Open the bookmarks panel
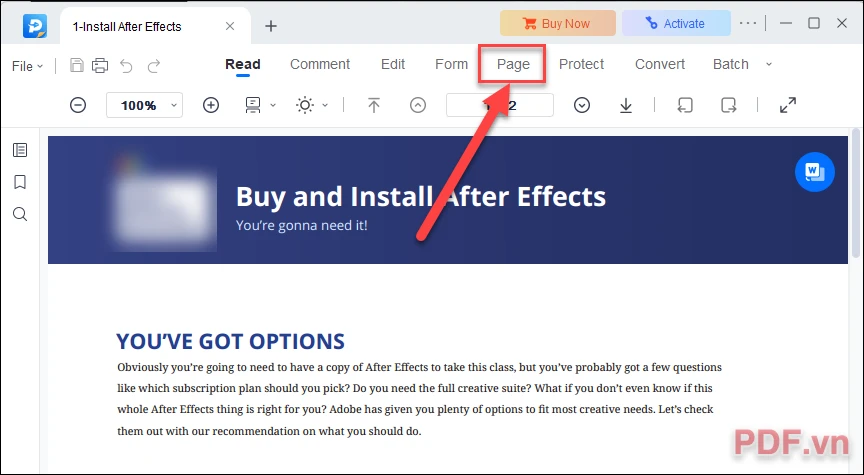Image resolution: width=864 pixels, height=475 pixels. [20, 182]
